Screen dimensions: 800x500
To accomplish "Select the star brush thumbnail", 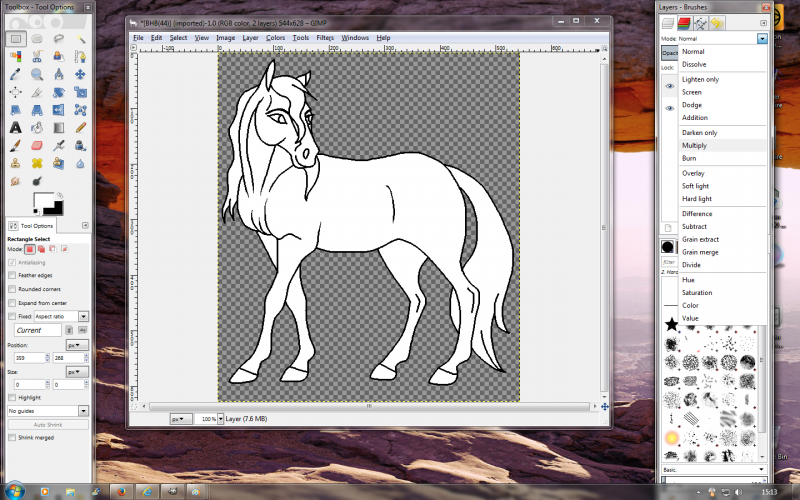I will point(671,324).
